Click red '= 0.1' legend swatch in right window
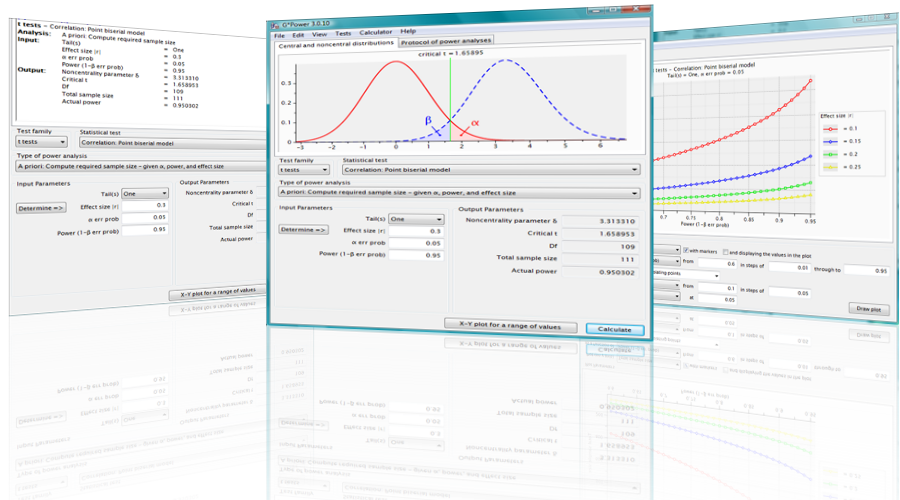This screenshot has height=500, width=900. 830,129
